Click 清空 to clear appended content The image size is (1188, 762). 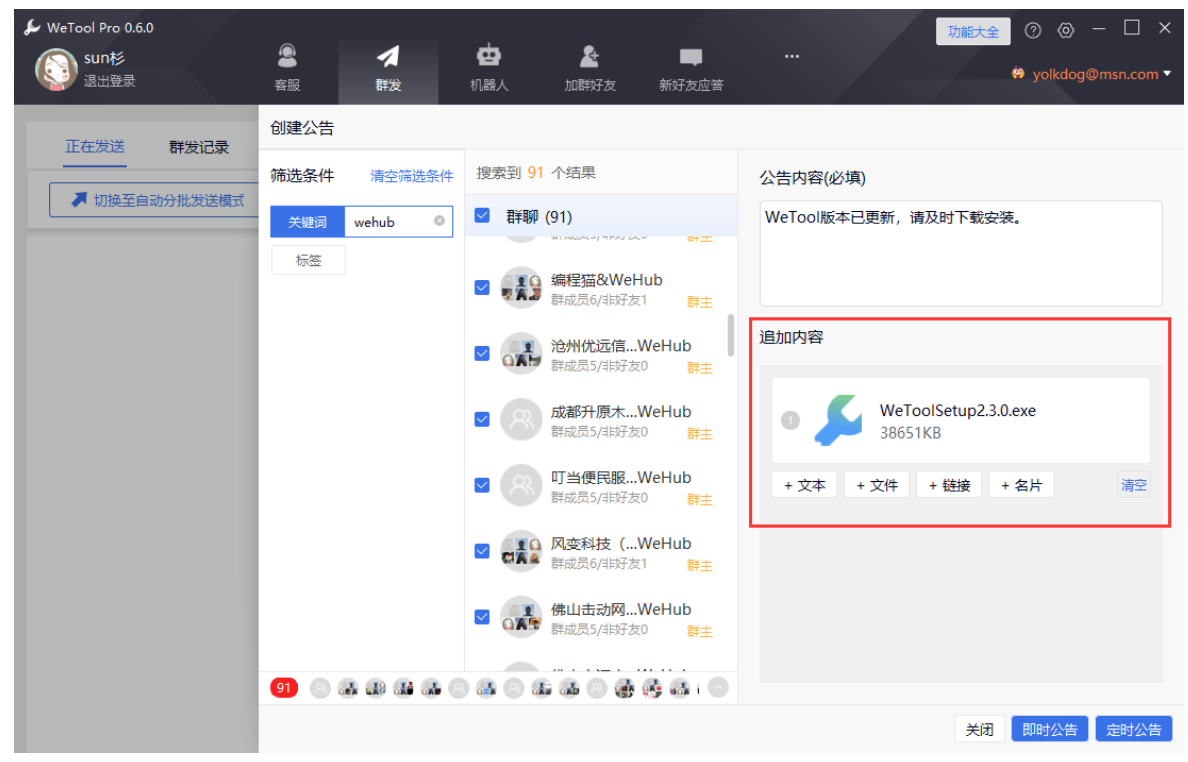click(1133, 486)
